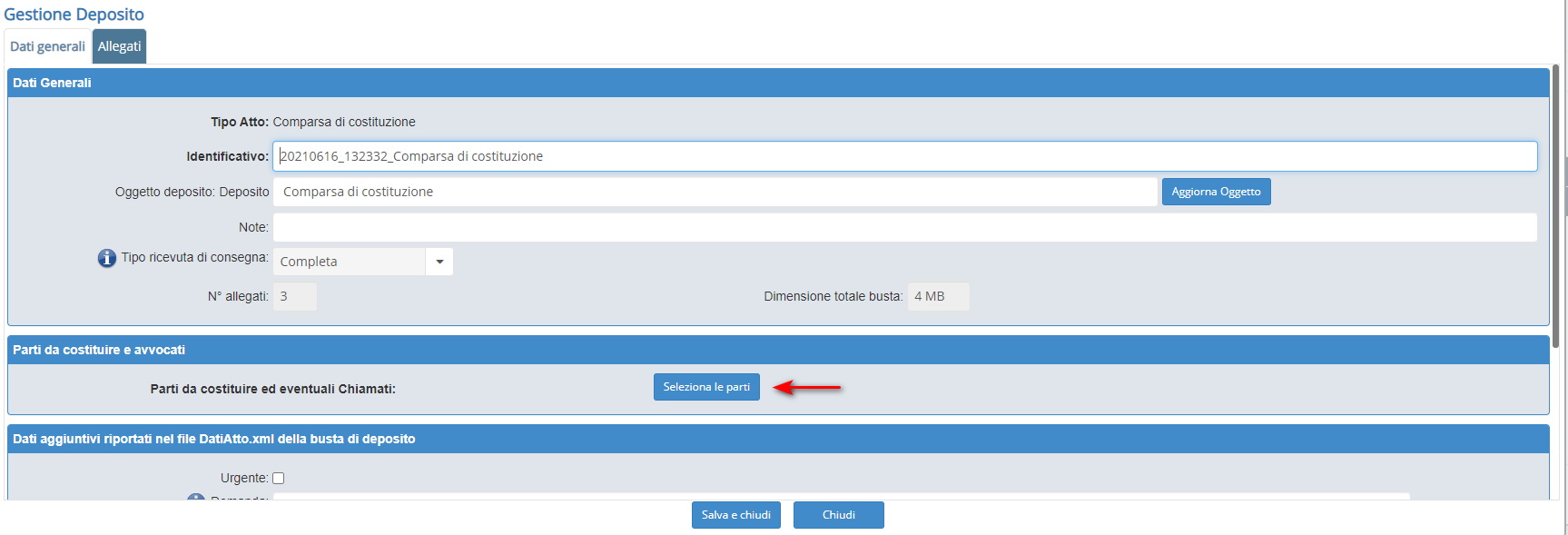1568x535 pixels.
Task: Click the Parti da costituire e avvocati header
Action: point(778,350)
